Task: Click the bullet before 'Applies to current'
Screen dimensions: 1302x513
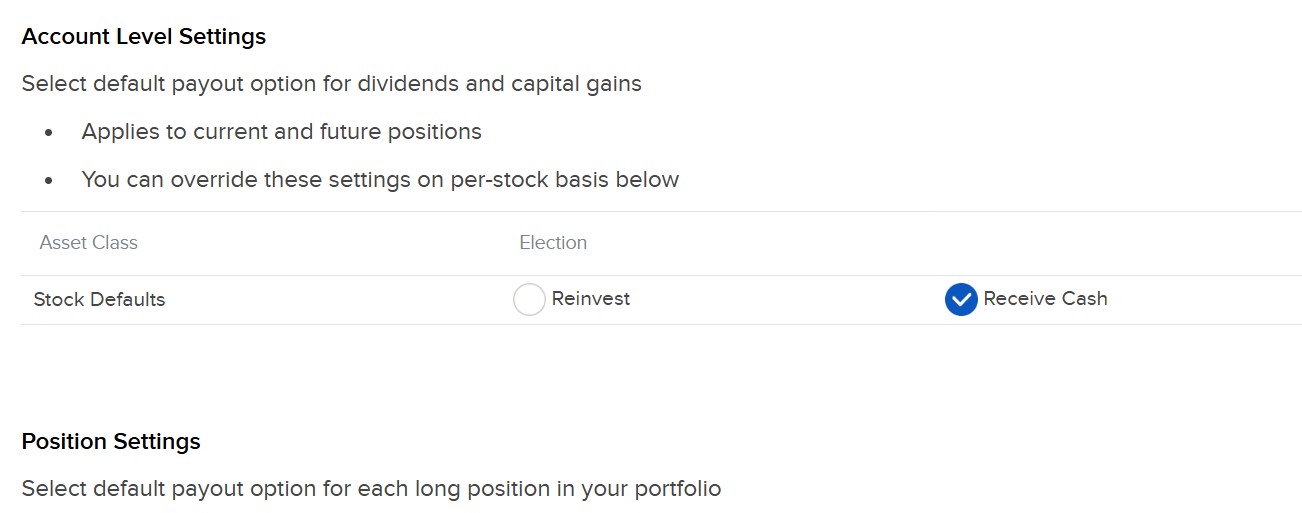Action: coord(49,133)
